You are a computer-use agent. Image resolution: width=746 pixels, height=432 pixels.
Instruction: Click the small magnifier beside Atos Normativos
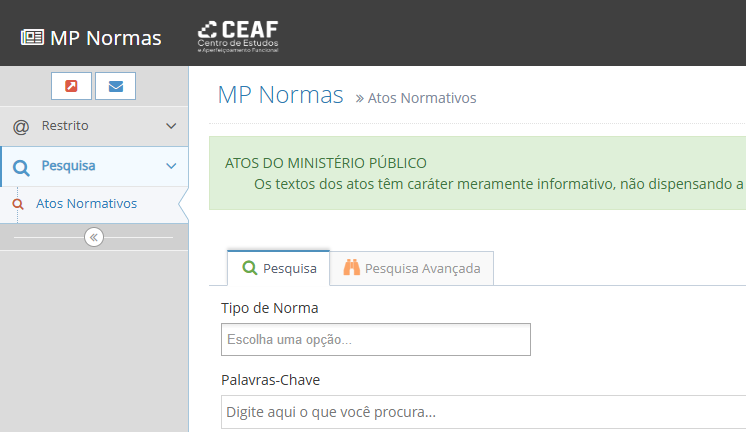click(18, 204)
